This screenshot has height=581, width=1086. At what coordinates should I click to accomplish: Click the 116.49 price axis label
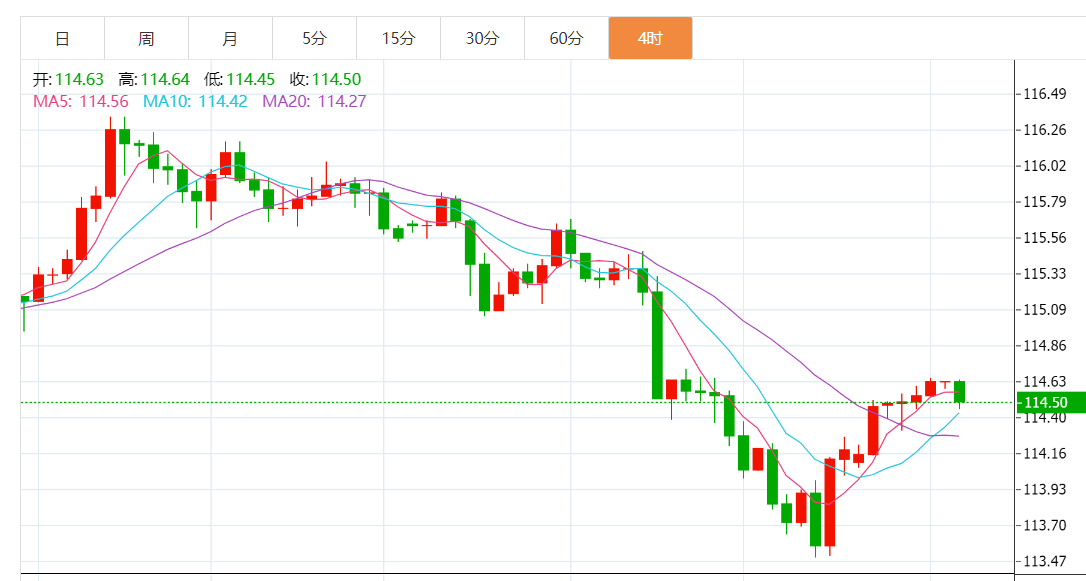(x=1047, y=93)
